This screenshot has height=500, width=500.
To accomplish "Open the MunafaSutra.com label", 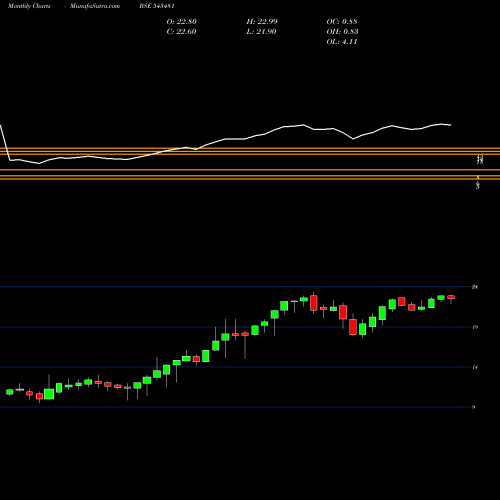I will pyautogui.click(x=95, y=6).
